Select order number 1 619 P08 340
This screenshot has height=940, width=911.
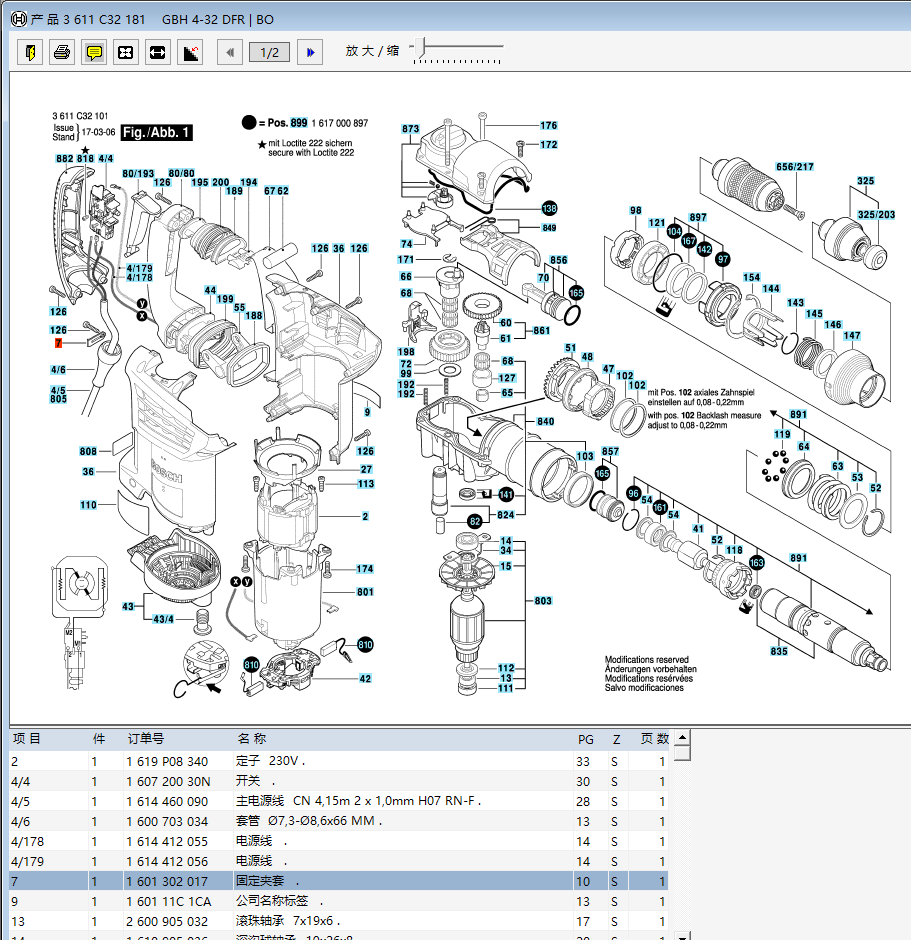(x=167, y=761)
